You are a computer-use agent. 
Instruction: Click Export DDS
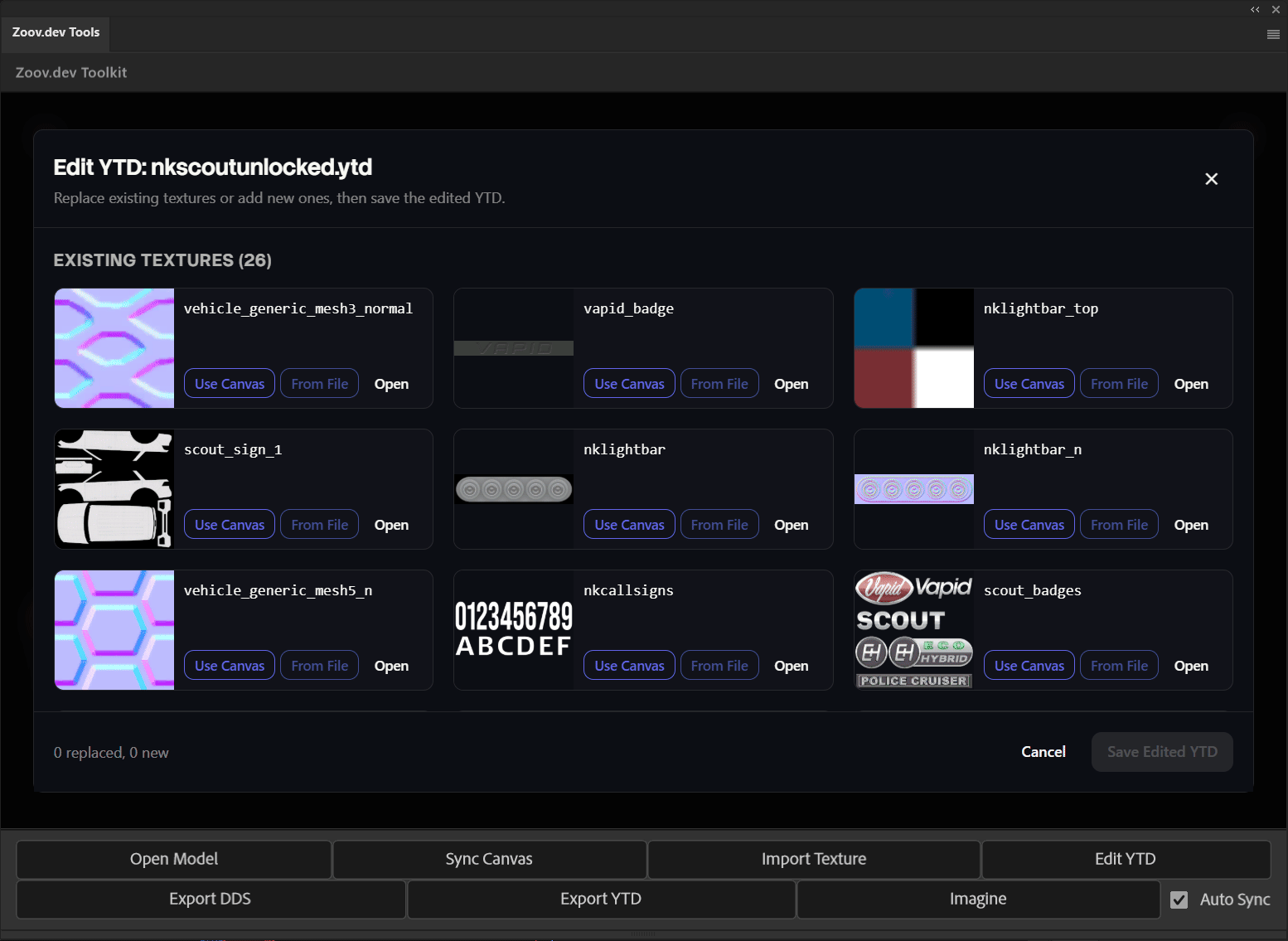[210, 899]
